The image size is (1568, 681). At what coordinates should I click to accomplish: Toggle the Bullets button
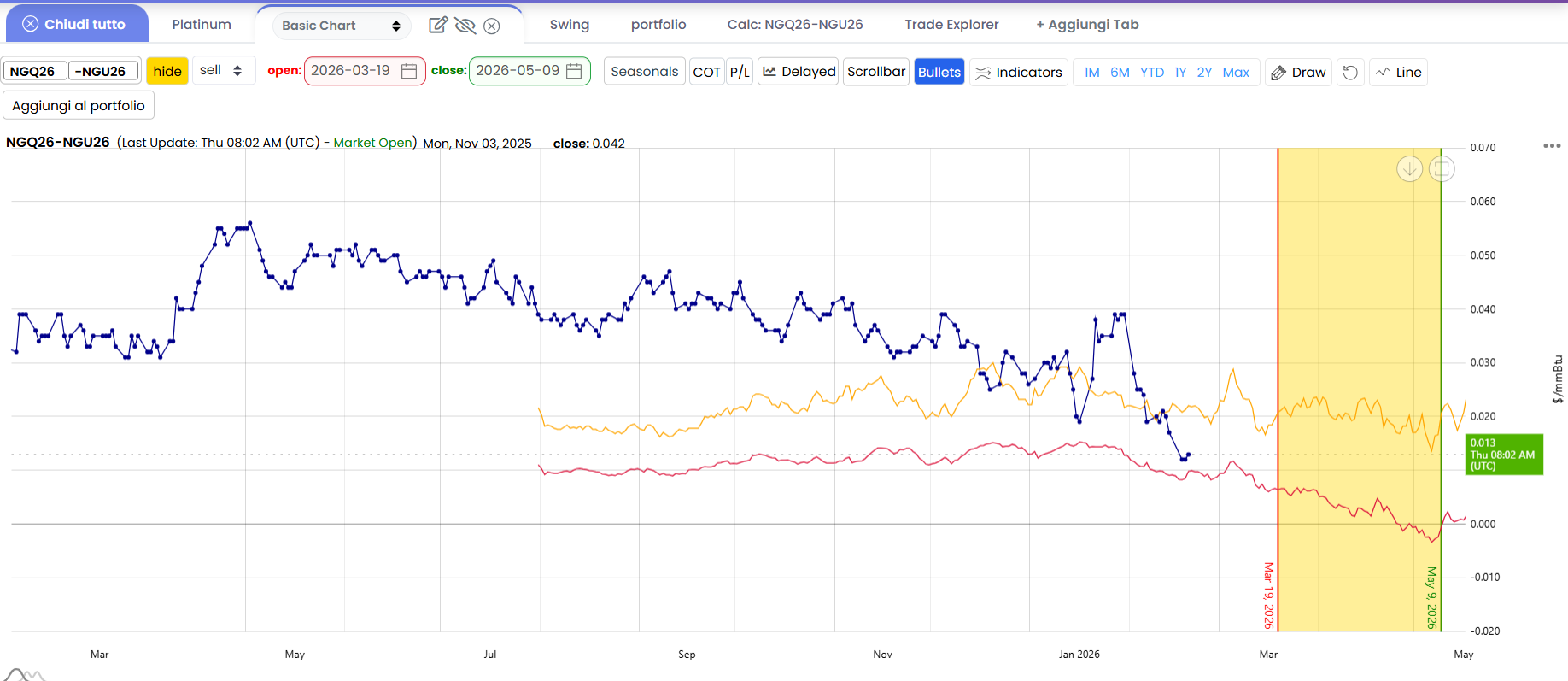(939, 73)
